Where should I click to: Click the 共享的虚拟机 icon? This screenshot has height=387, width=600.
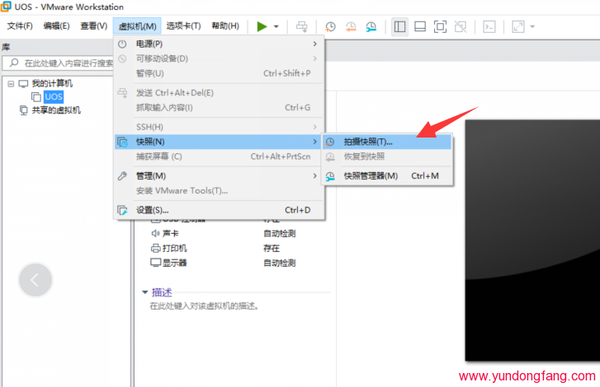coord(24,110)
